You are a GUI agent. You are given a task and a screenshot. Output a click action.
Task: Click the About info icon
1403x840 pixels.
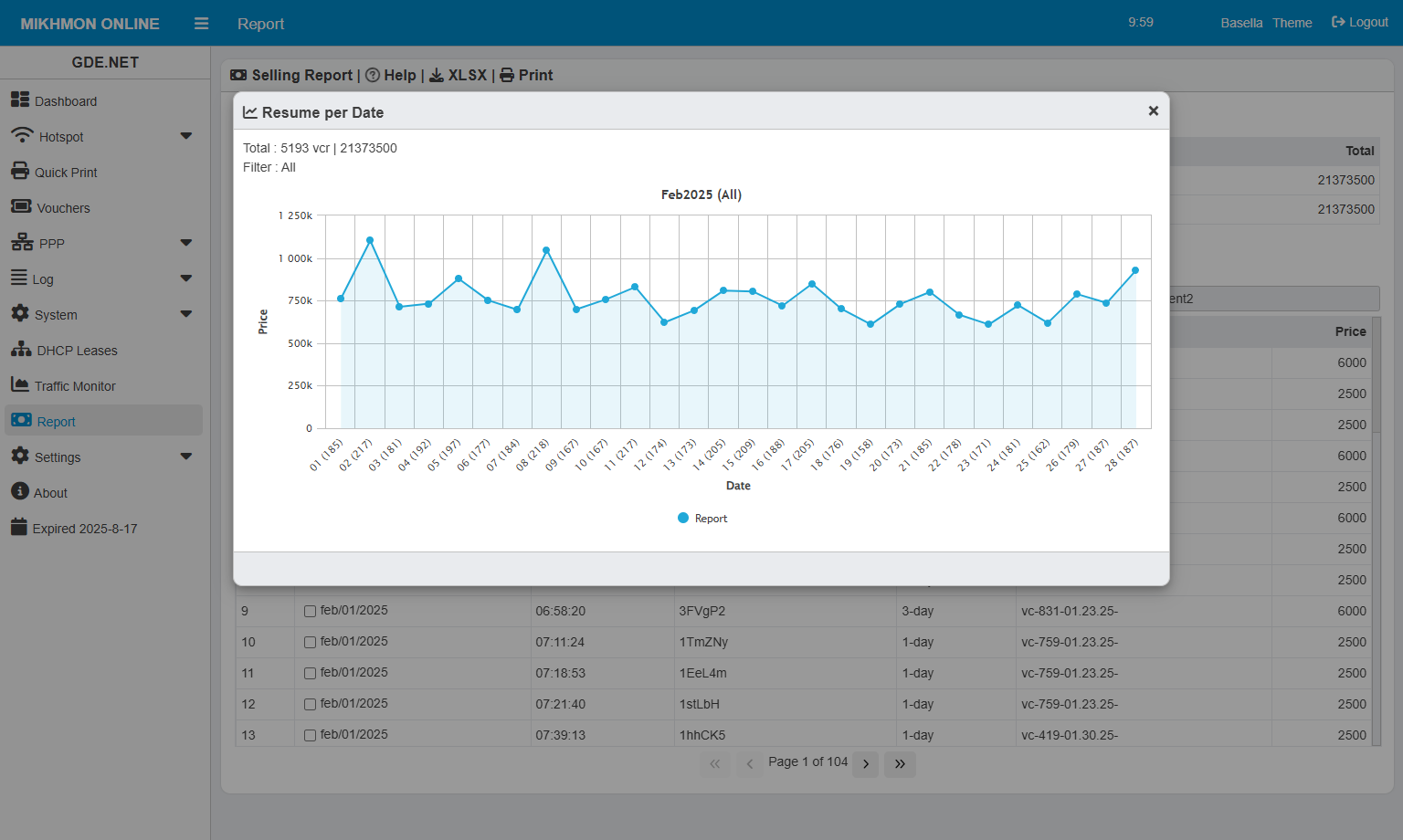pyautogui.click(x=20, y=491)
